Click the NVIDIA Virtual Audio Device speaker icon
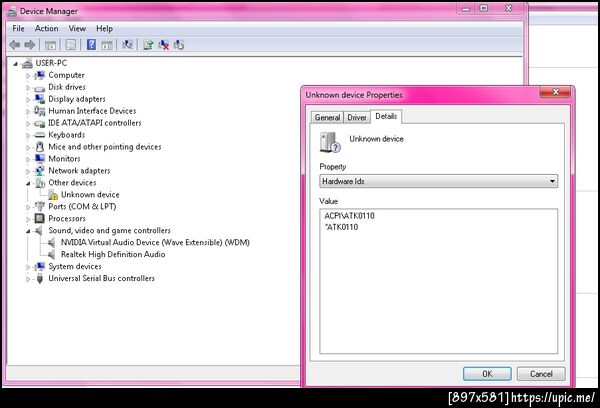The height and width of the screenshot is (408, 600). tap(52, 243)
